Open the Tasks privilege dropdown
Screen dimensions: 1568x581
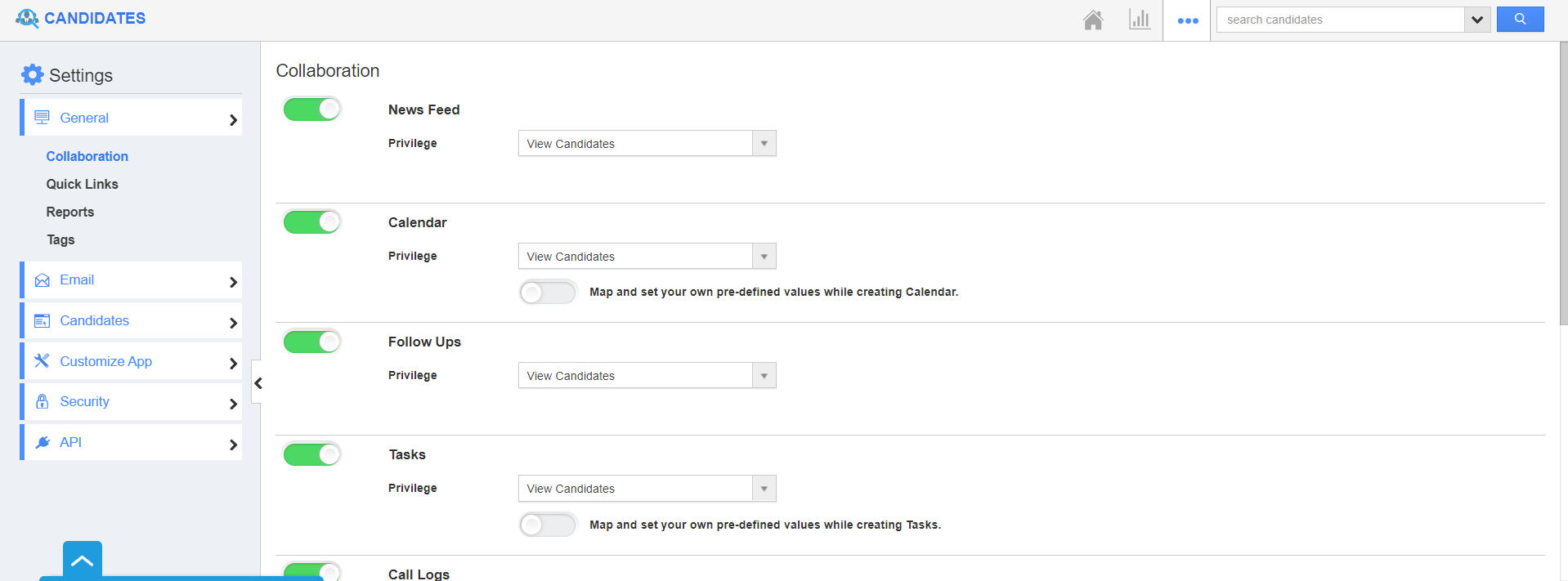[647, 489]
